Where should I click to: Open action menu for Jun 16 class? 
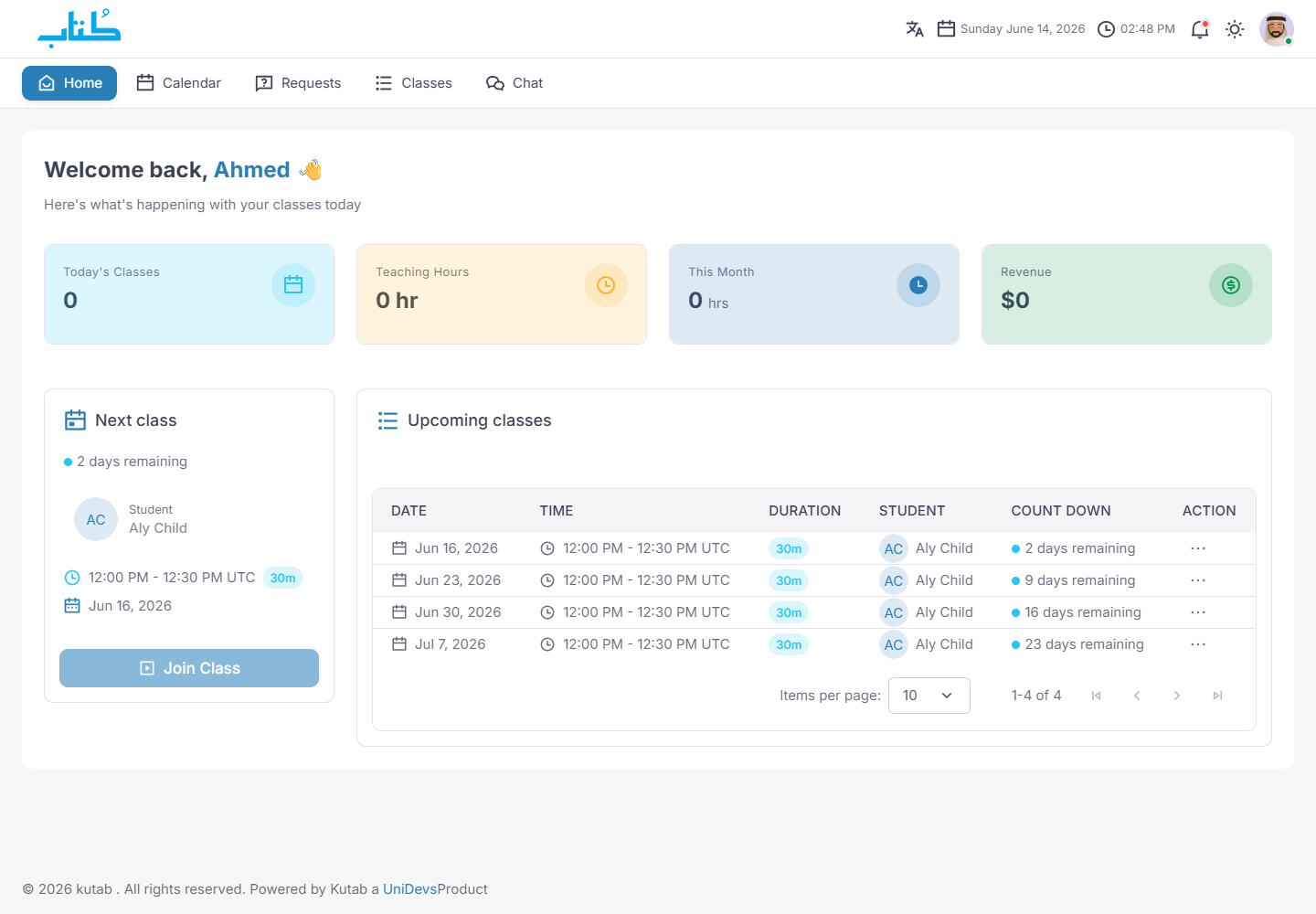click(1198, 548)
